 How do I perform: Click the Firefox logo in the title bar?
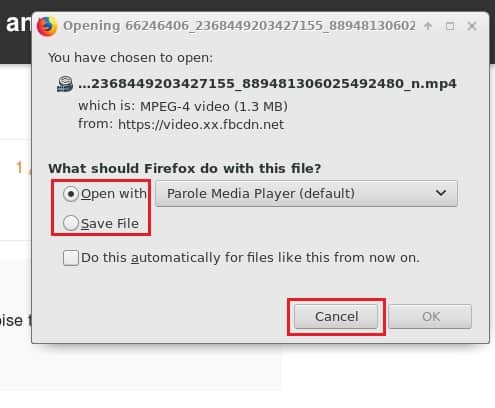(47, 26)
